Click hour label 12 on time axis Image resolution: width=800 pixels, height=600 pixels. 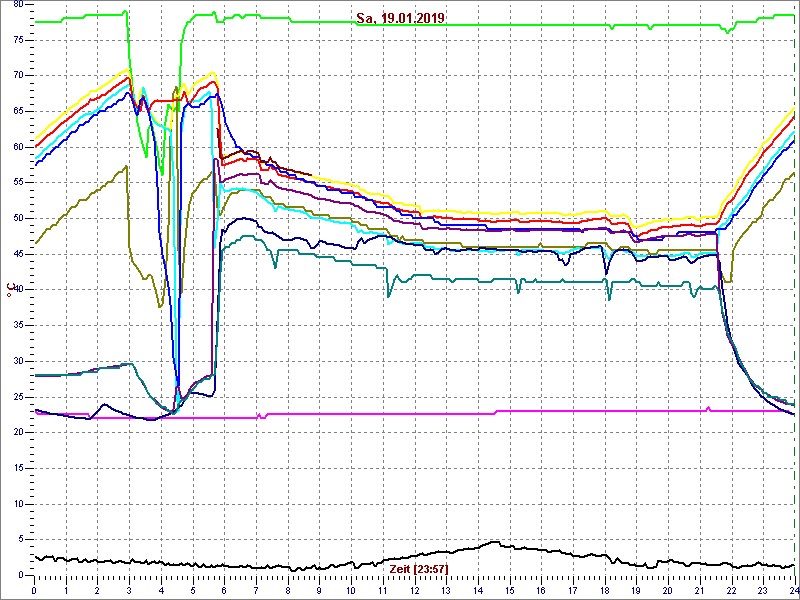pyautogui.click(x=415, y=591)
